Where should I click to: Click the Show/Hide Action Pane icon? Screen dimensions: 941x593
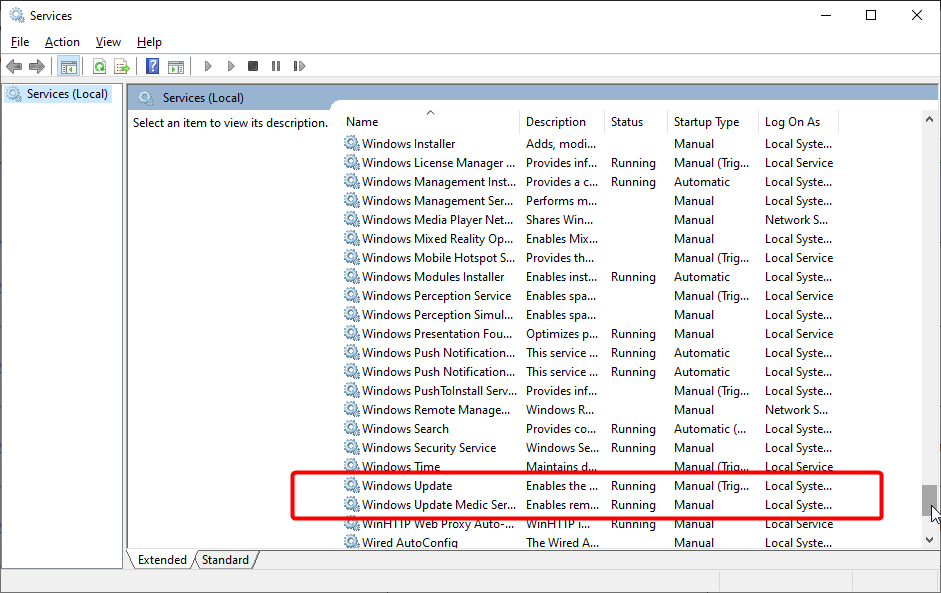176,66
